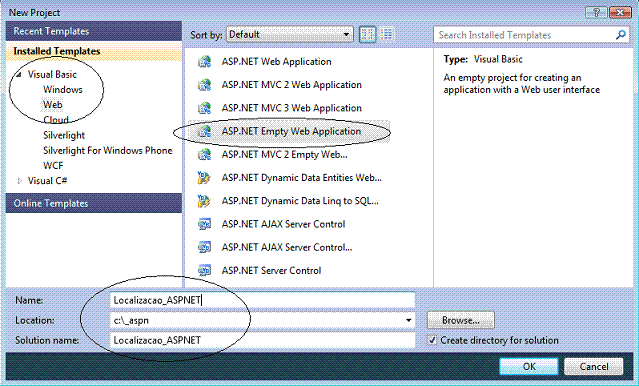Toggle Create directory for solution checkbox

click(x=432, y=340)
